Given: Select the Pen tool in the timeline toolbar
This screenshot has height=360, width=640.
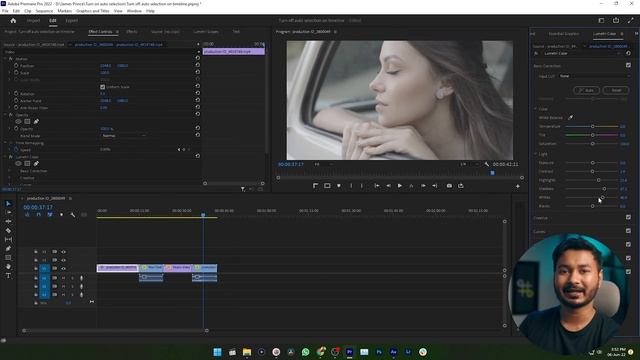Looking at the screenshot, I should (9, 249).
